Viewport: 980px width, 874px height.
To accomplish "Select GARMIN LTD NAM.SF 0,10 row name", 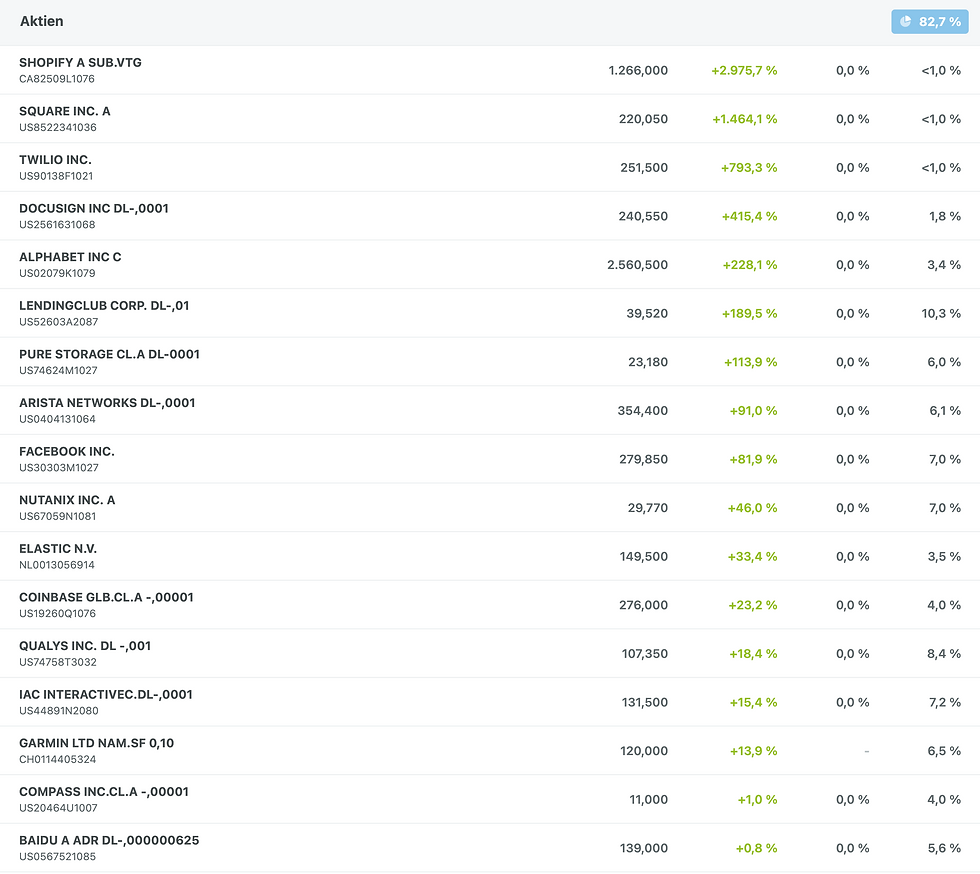I will tap(96, 743).
